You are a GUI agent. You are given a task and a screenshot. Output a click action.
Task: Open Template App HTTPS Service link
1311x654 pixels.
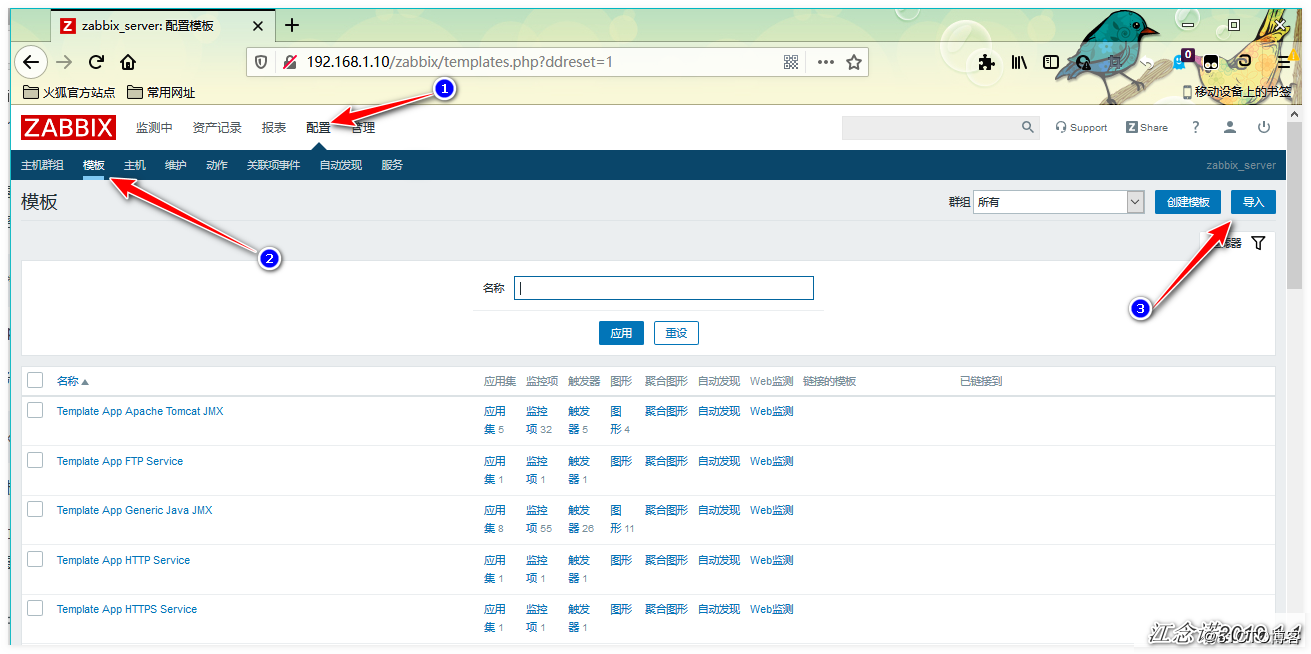[127, 609]
